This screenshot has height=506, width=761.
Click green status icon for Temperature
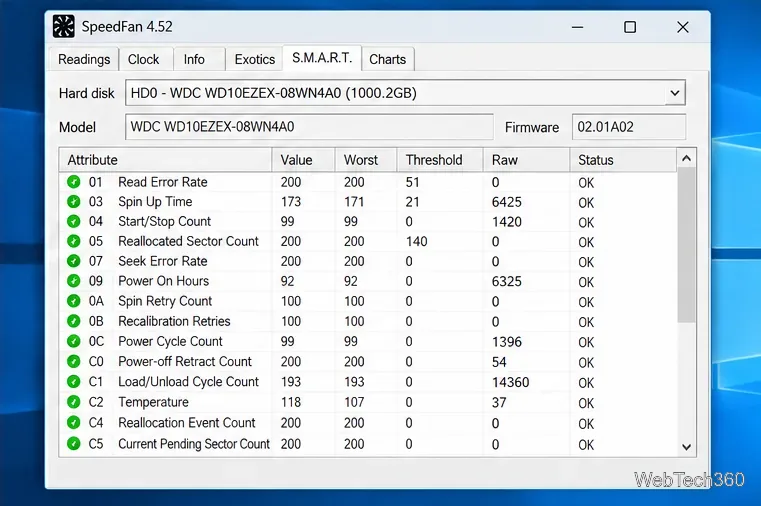point(74,402)
